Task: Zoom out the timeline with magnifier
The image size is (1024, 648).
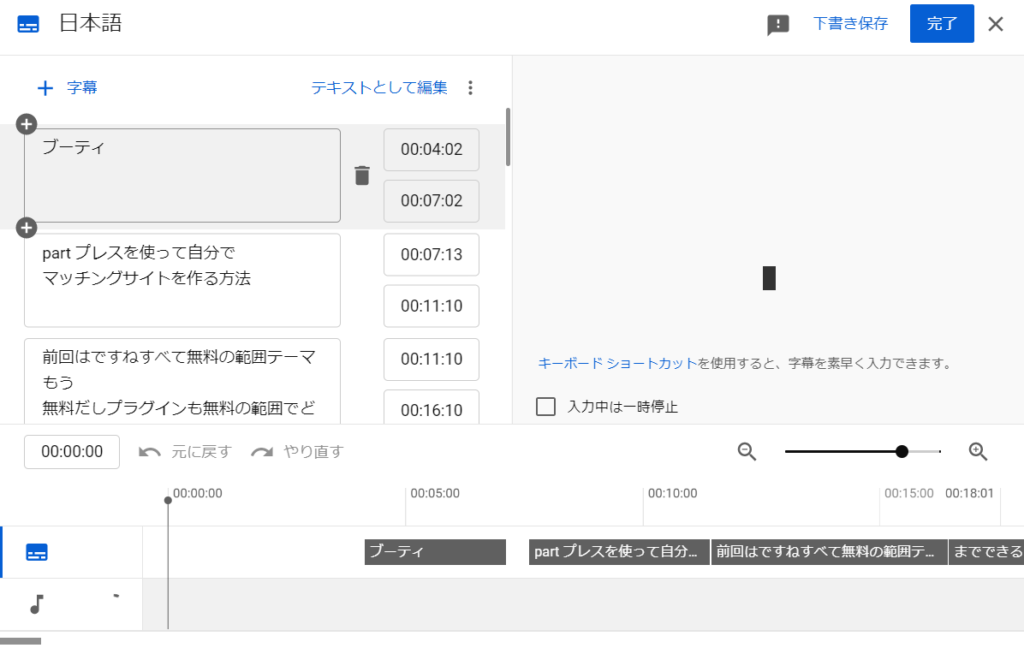Action: pos(747,452)
